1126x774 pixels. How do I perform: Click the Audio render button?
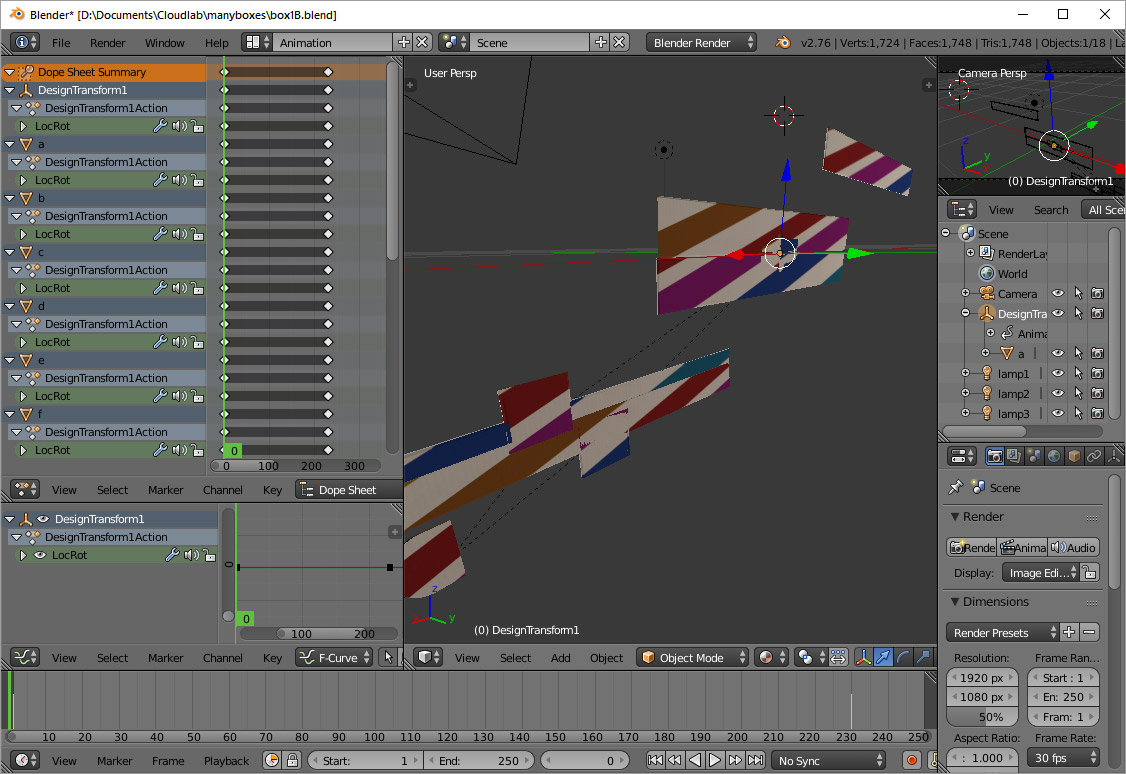1074,548
